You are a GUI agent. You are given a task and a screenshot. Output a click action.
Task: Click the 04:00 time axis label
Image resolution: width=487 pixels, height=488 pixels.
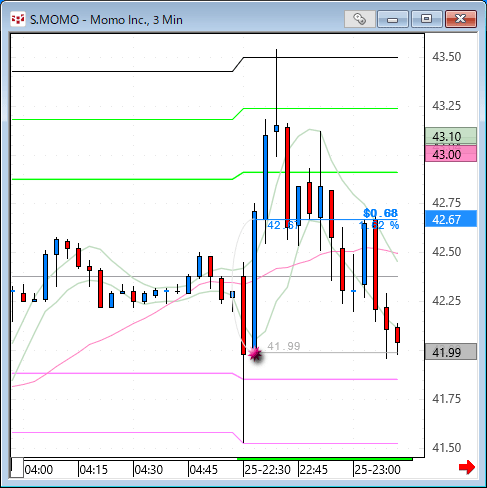pyautogui.click(x=39, y=470)
